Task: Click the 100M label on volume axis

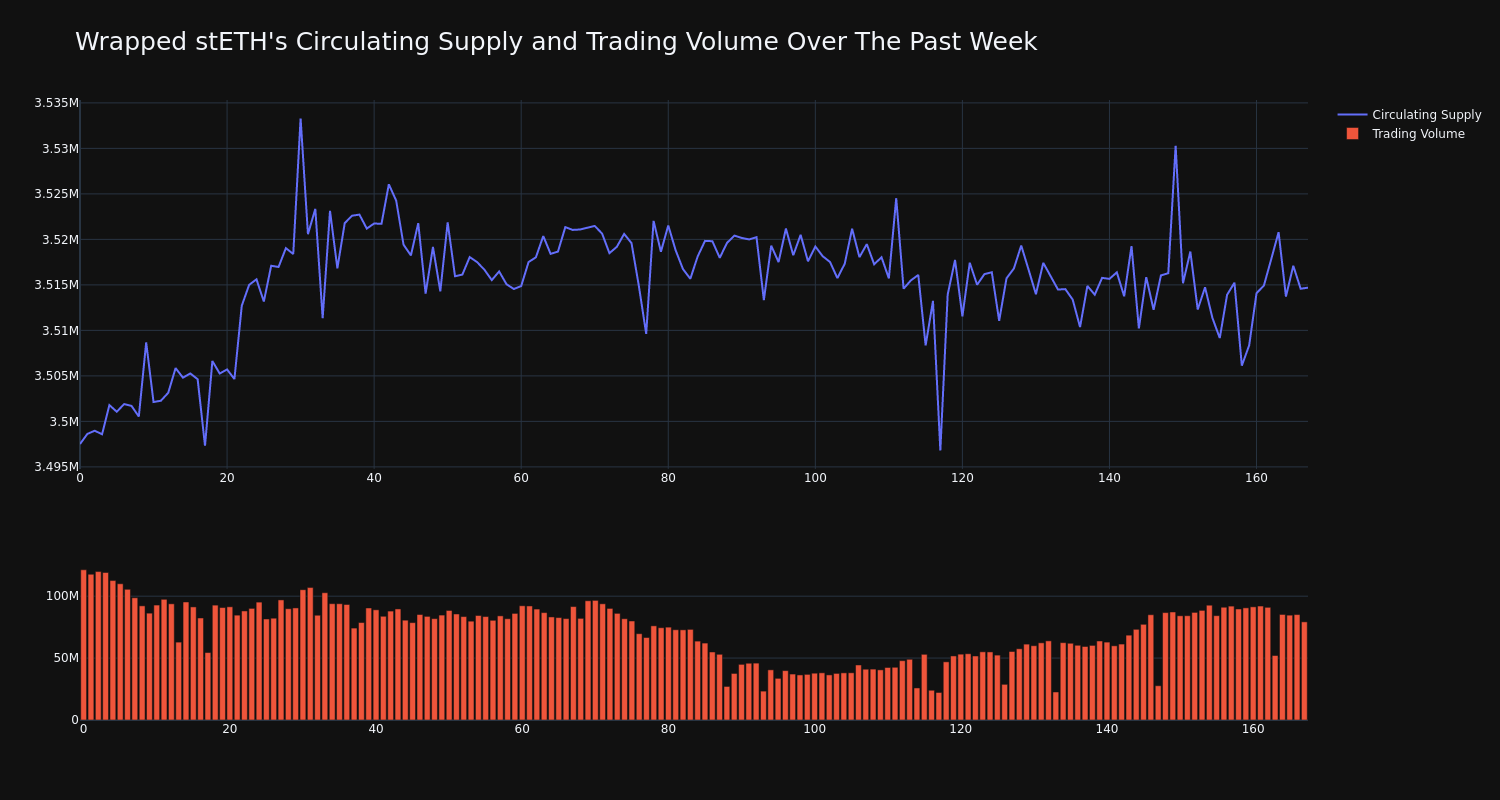Action: click(62, 596)
